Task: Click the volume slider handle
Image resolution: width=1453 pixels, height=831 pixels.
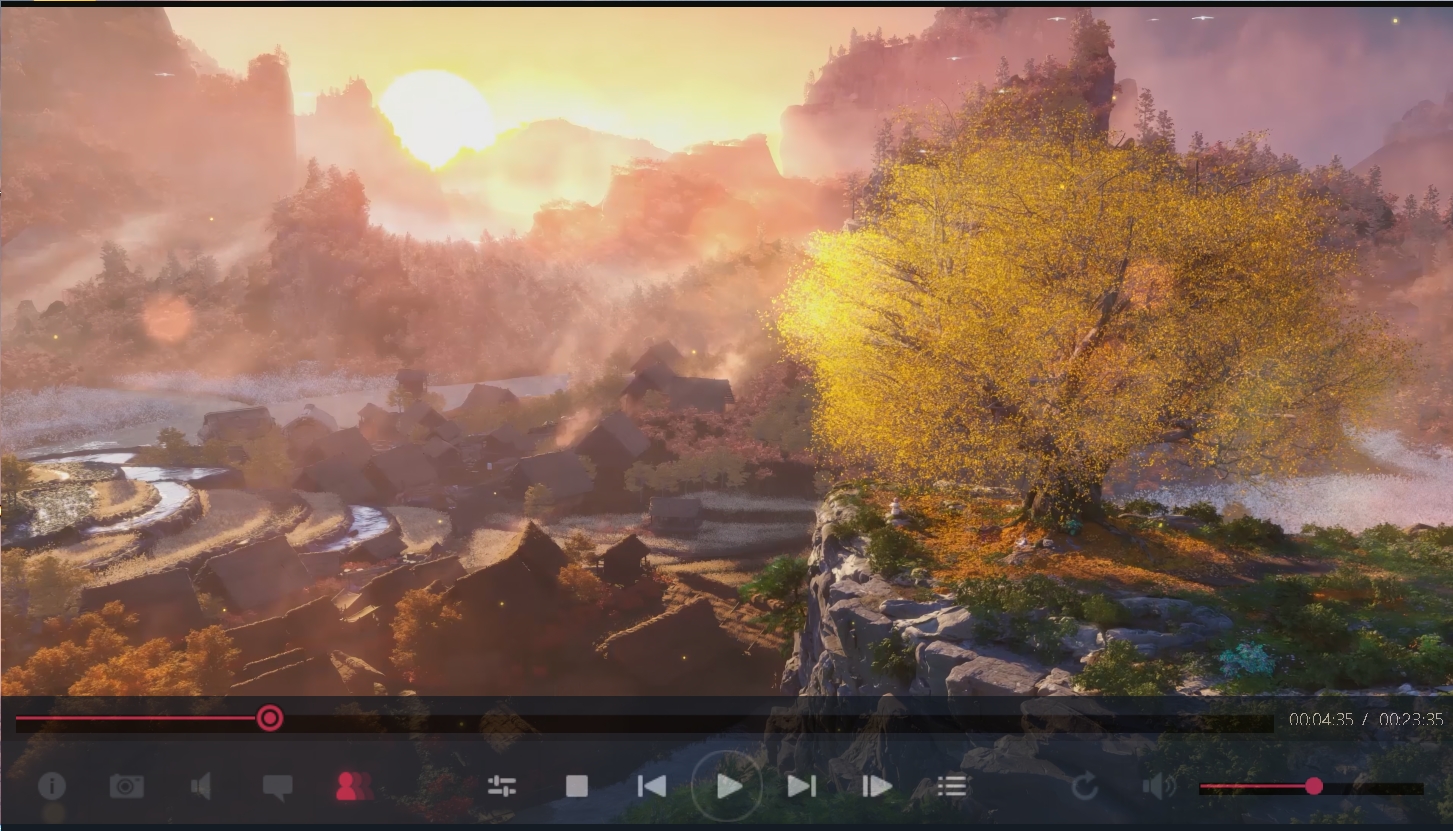Action: click(1314, 787)
